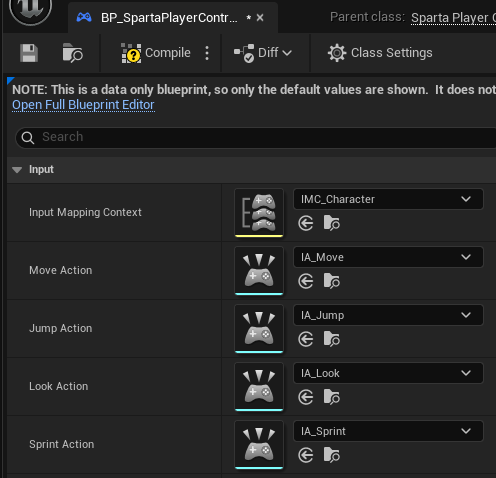This screenshot has height=478, width=496.
Task: Click the details Search field
Action: [x=257, y=137]
